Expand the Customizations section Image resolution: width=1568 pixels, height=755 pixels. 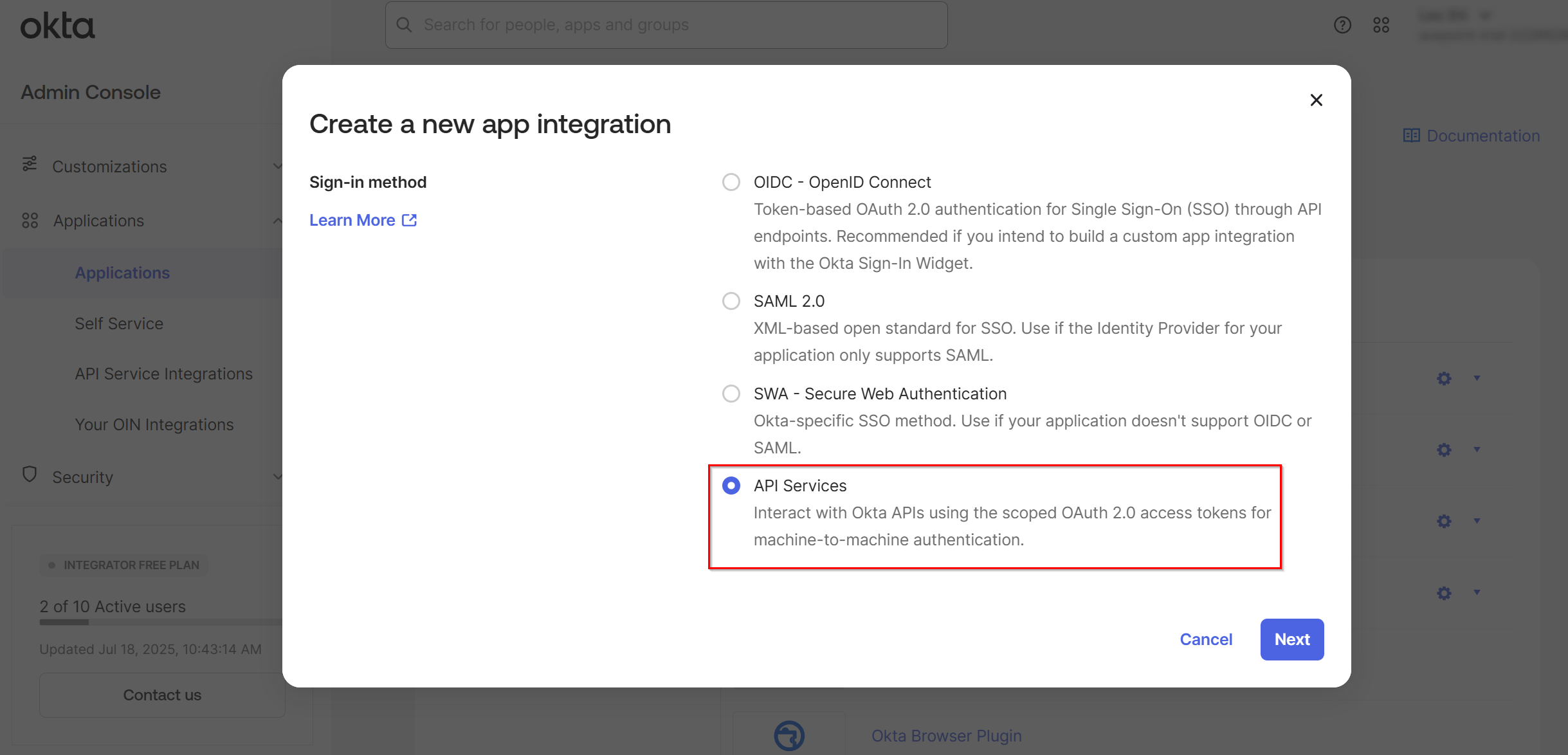click(277, 166)
